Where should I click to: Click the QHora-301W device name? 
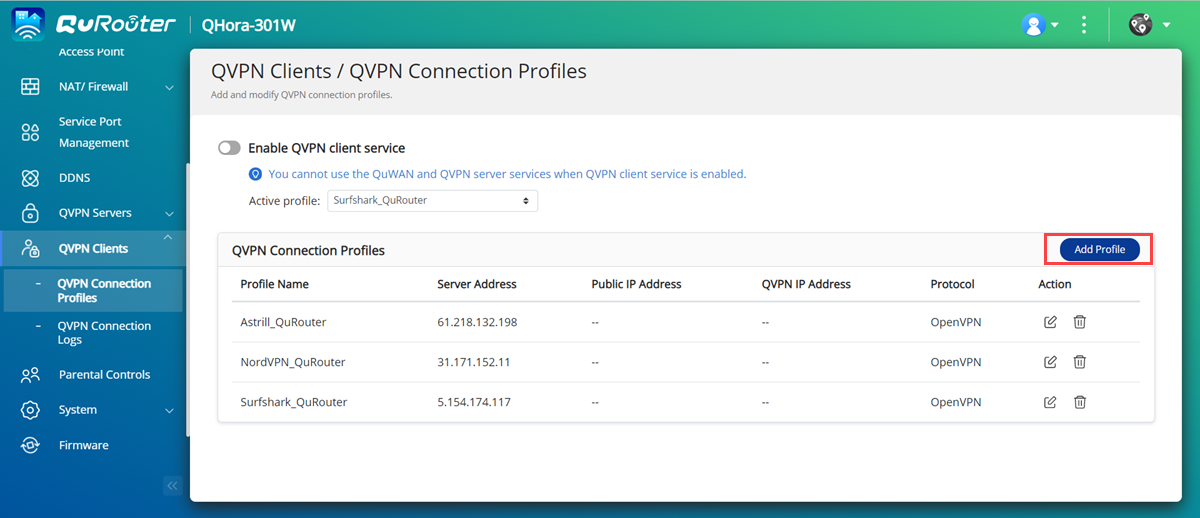click(x=249, y=25)
